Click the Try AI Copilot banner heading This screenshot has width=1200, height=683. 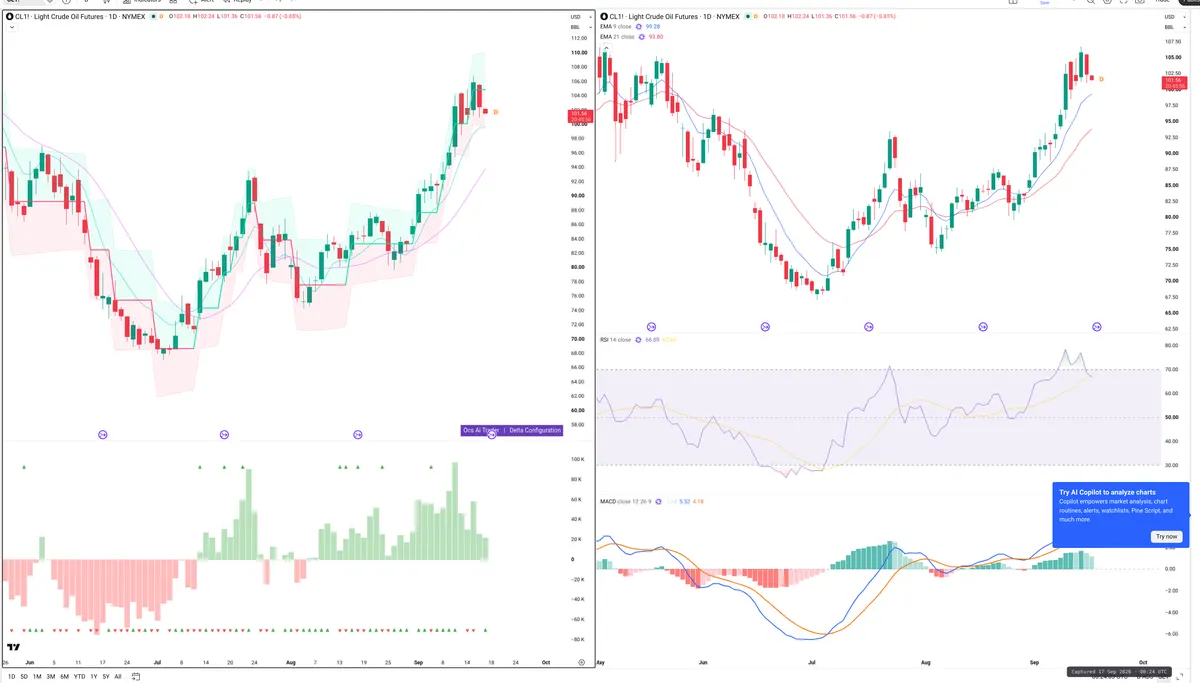coord(1107,493)
